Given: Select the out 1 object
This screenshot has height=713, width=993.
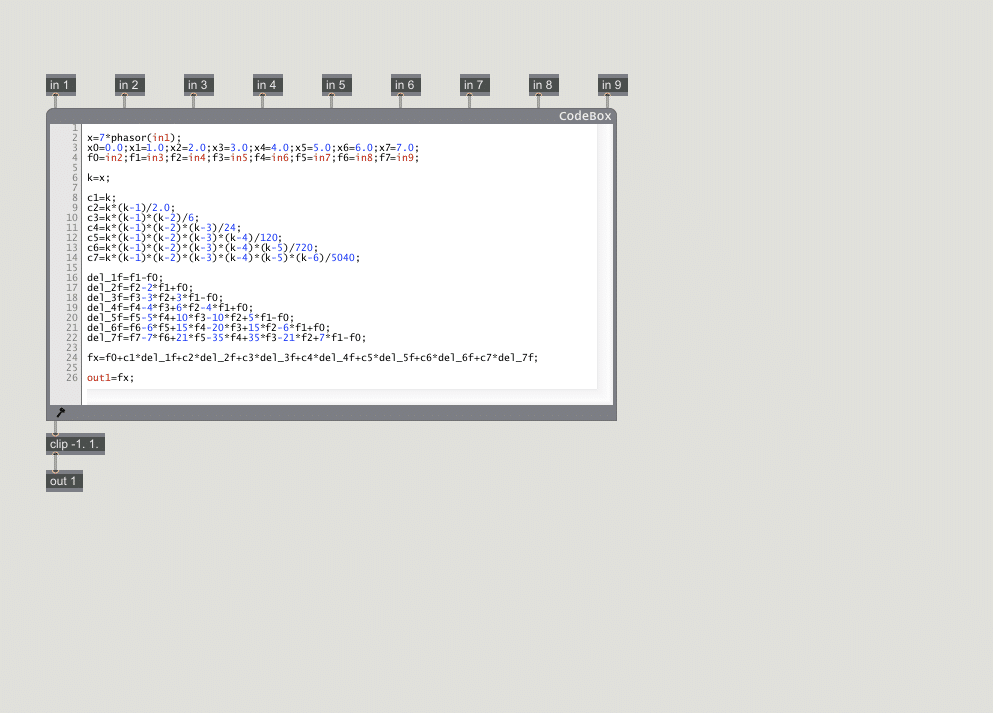Looking at the screenshot, I should [63, 480].
